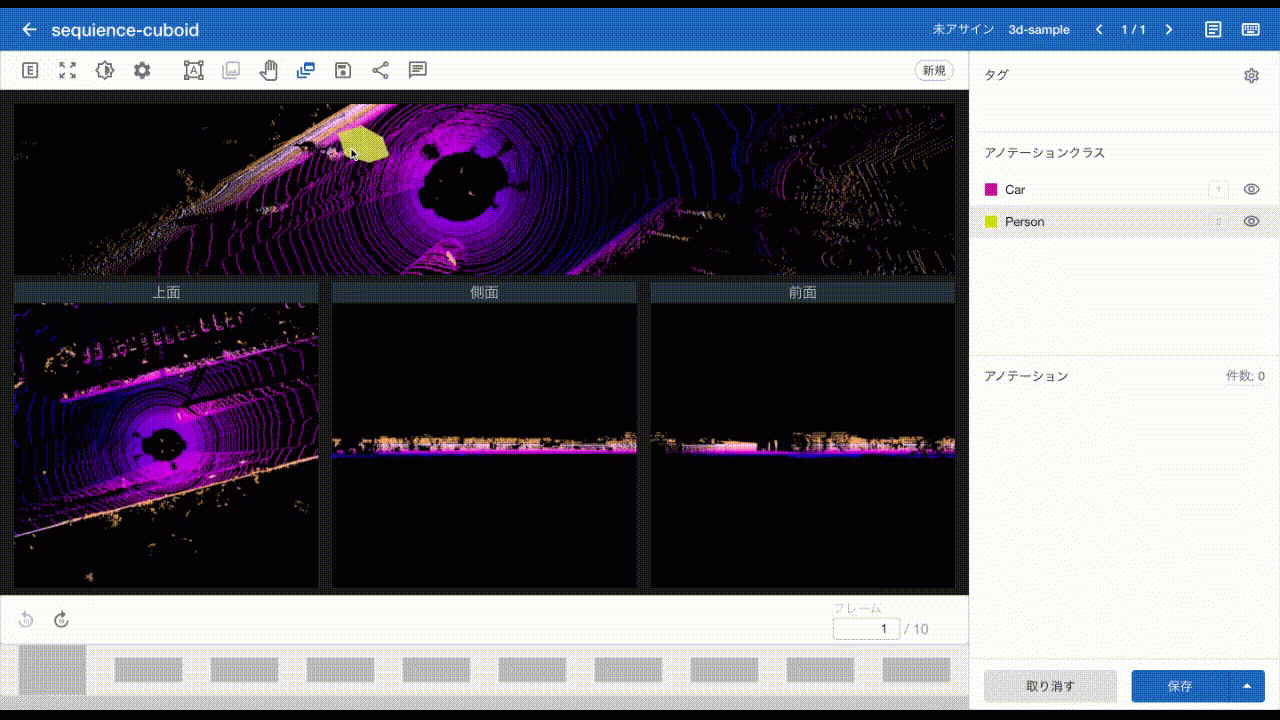Click the sequence-cuboid title text
This screenshot has width=1280, height=720.
[125, 30]
